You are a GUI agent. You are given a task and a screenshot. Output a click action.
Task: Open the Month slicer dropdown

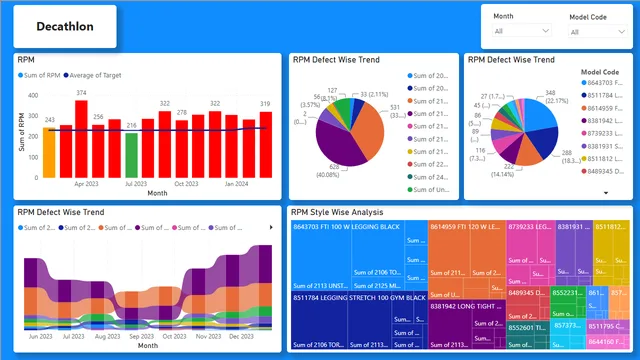[x=522, y=31]
